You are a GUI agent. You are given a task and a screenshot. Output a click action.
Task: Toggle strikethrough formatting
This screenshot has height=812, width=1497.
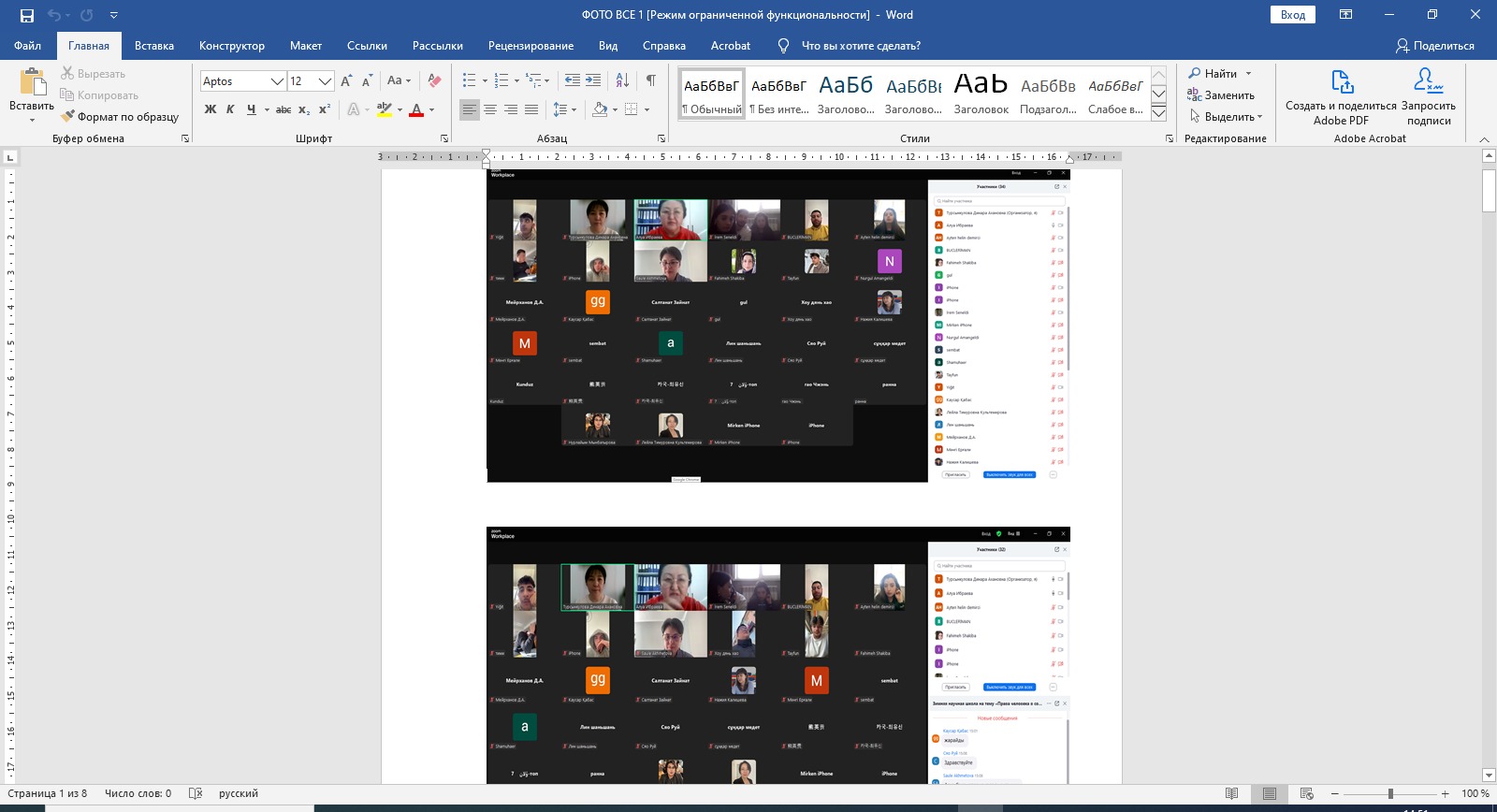283,109
